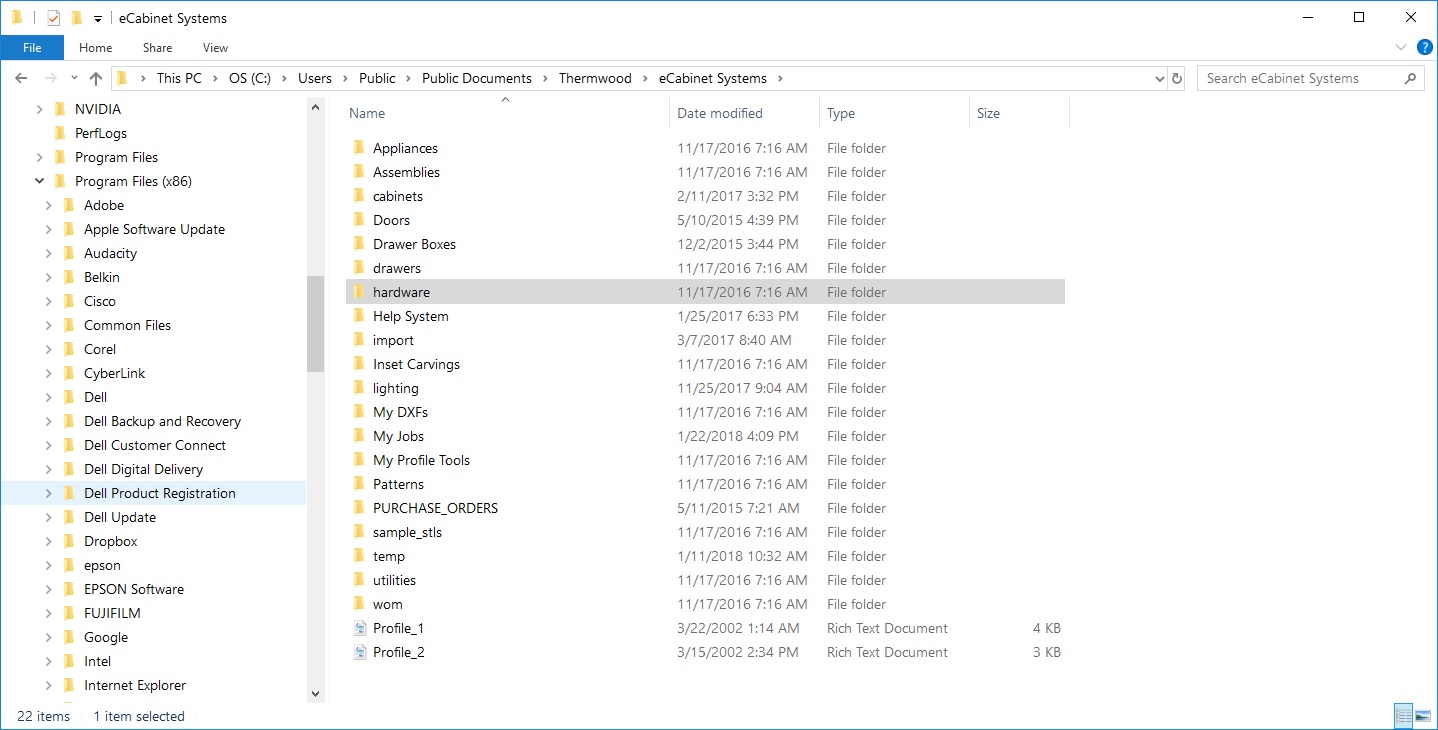This screenshot has height=730, width=1438.
Task: Click the Refresh button in address bar
Action: click(x=1177, y=78)
